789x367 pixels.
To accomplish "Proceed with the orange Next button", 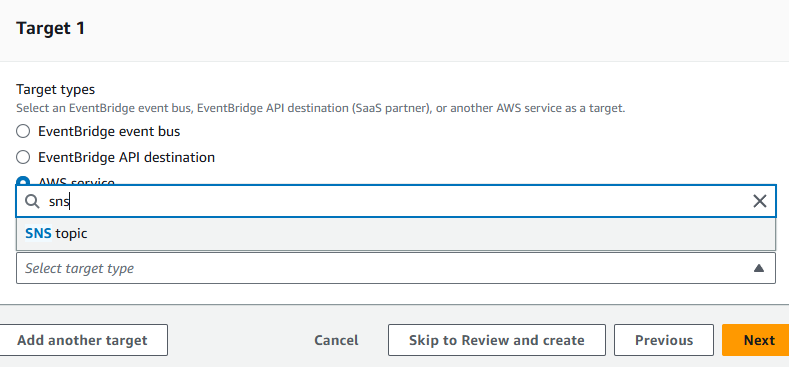I will (756, 340).
